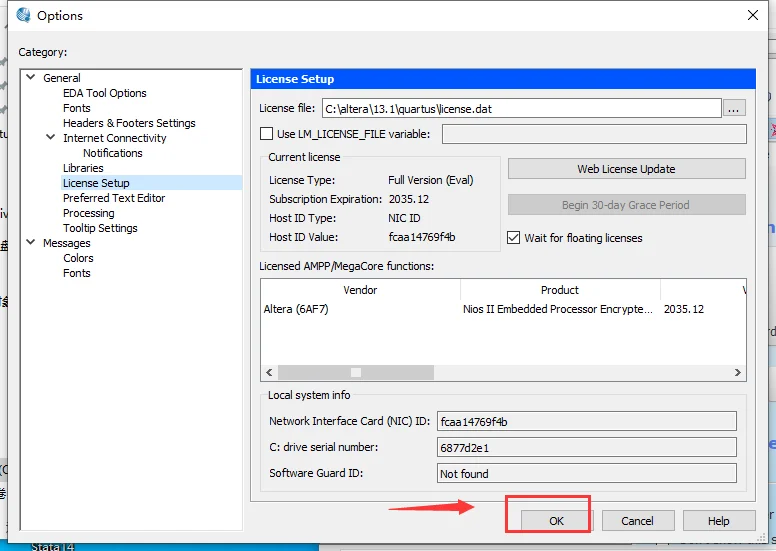The height and width of the screenshot is (551, 776).
Task: Collapse the Messages category
Action: click(x=31, y=242)
